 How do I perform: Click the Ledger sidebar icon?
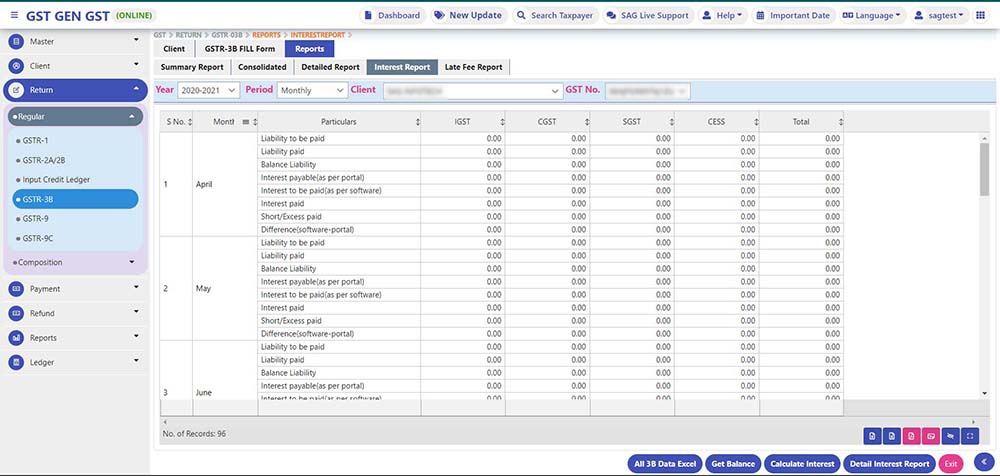pyautogui.click(x=17, y=362)
